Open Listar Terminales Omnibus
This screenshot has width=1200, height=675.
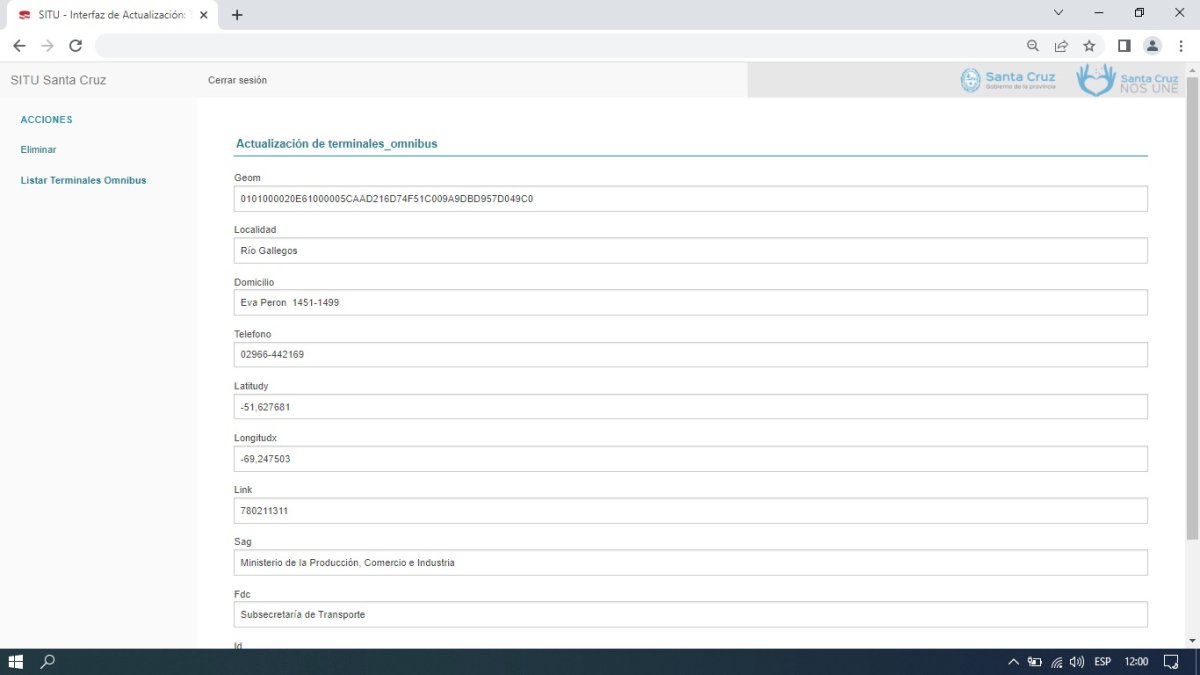point(83,181)
